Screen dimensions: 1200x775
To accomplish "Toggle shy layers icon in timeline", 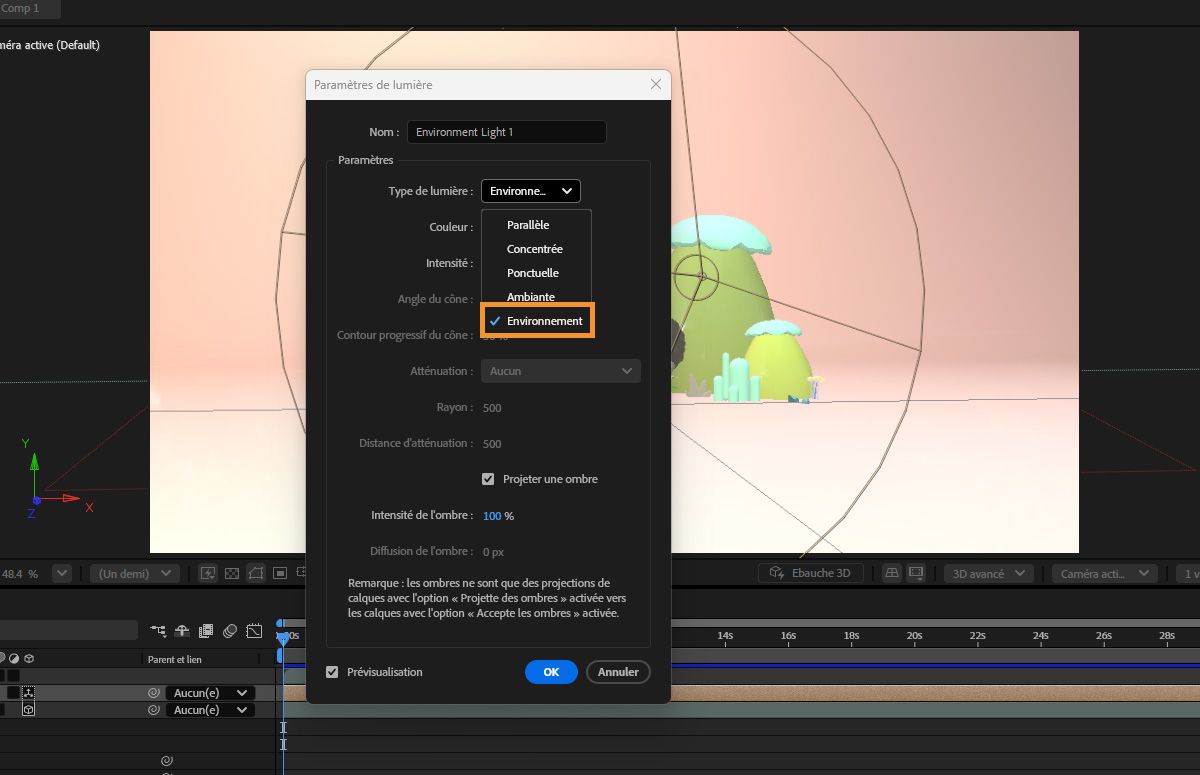I will coord(182,630).
